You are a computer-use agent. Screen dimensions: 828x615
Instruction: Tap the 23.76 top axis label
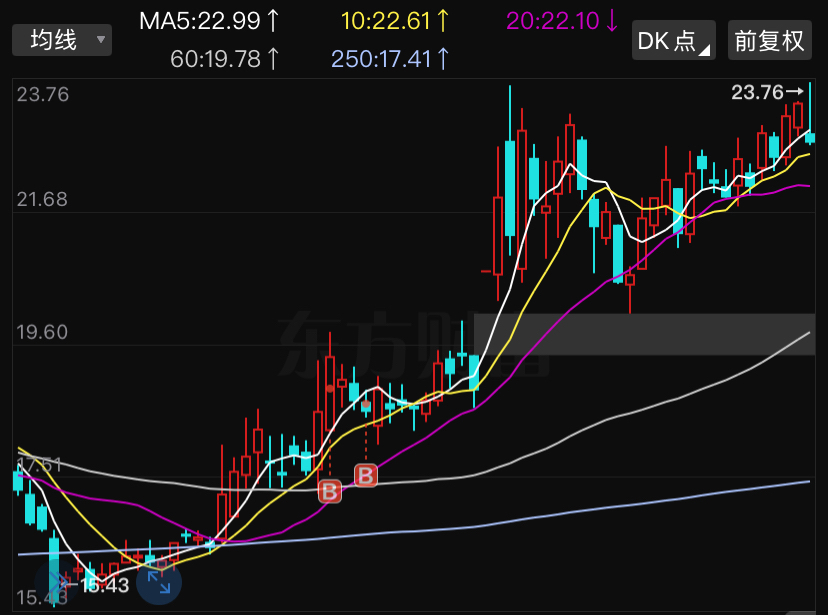[43, 94]
